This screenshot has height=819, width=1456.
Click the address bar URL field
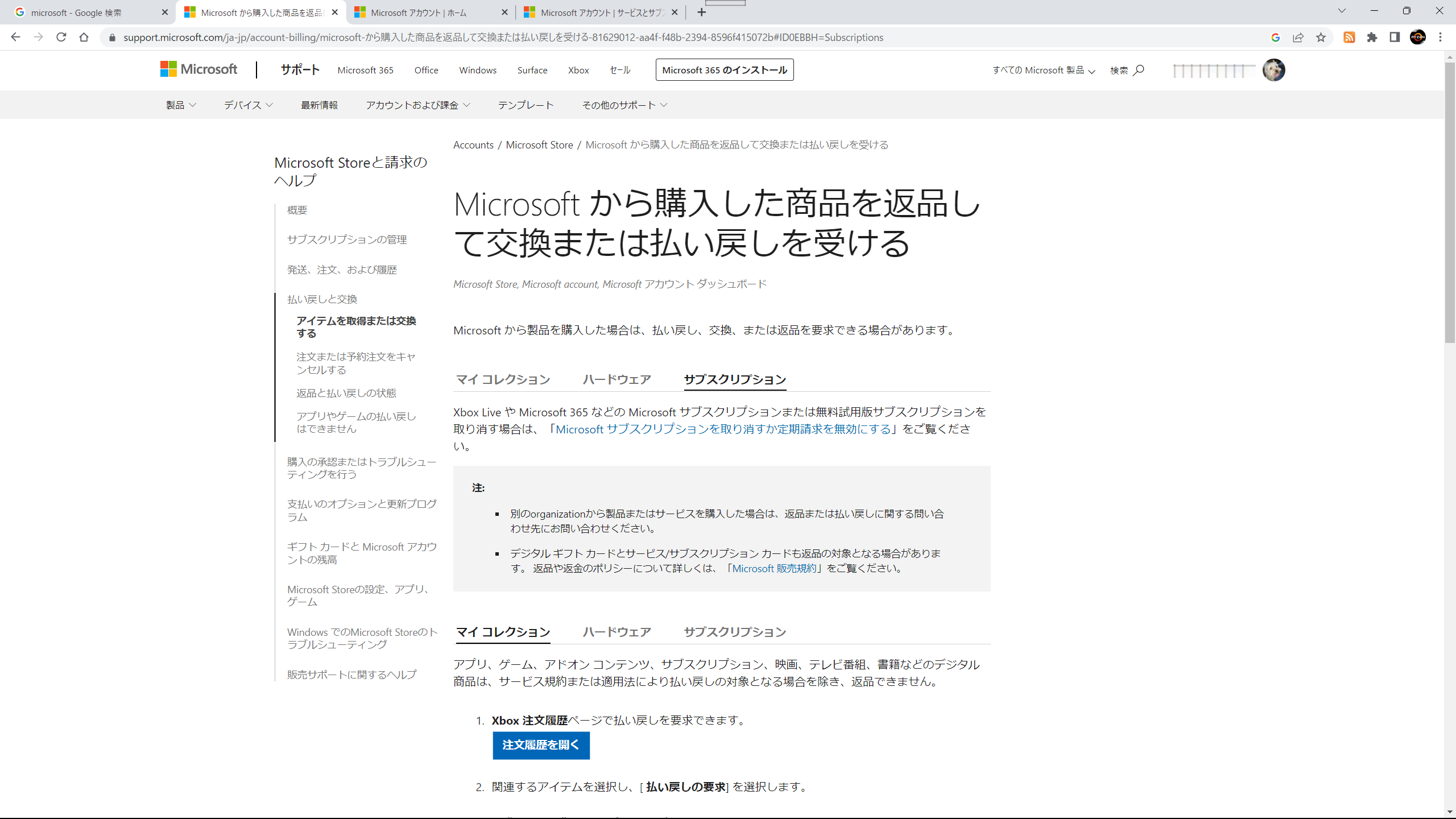point(682,38)
